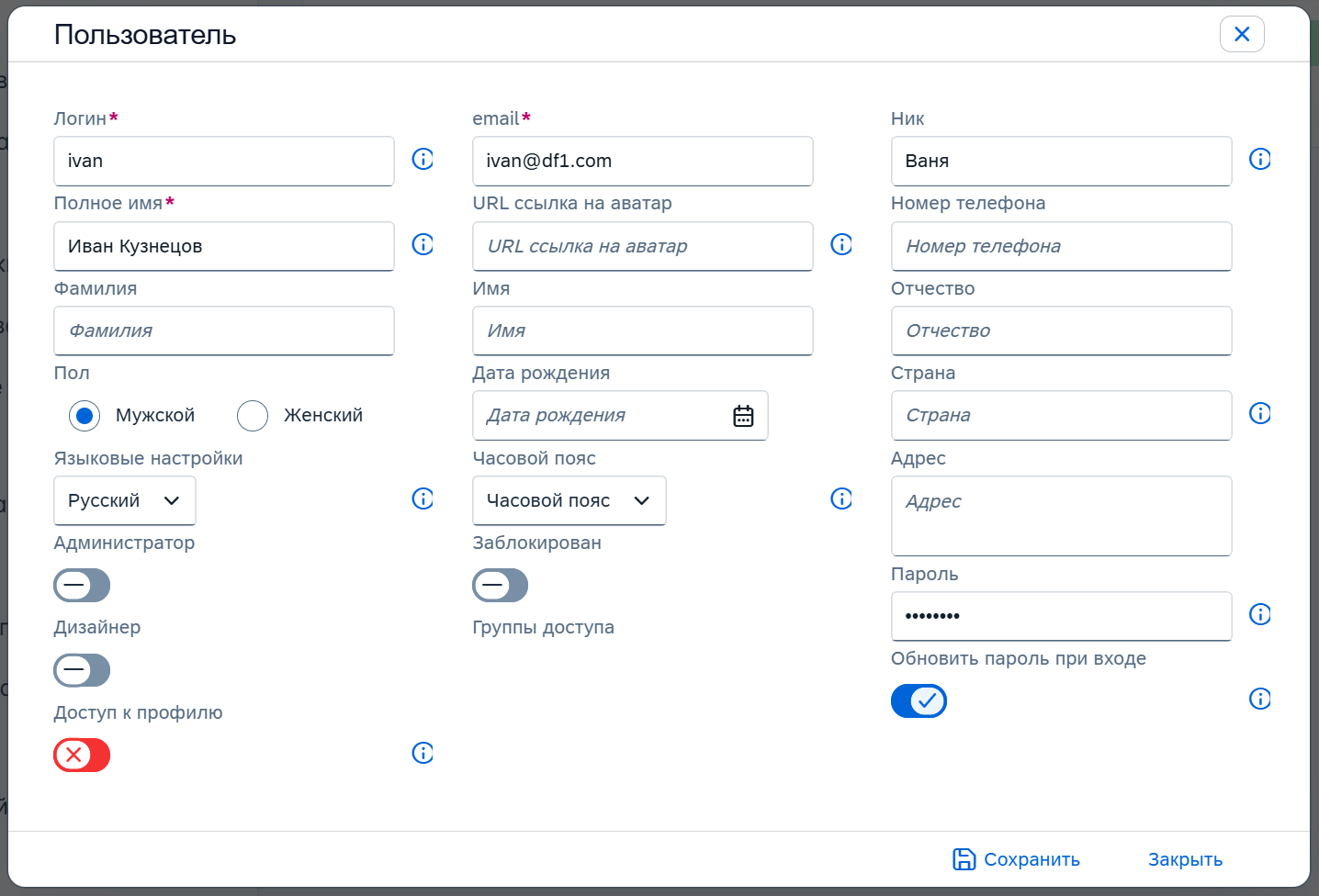Click info icon beside Часовой пояс dropdown
This screenshot has height=896, width=1319.
click(x=841, y=498)
